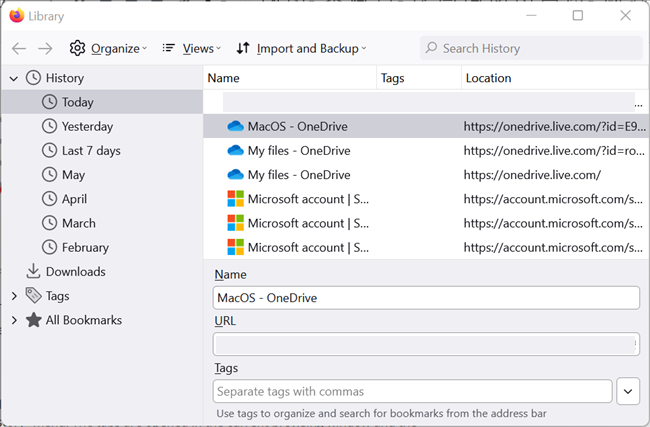
Task: Open the tags selector dropdown arrow
Action: click(x=628, y=391)
